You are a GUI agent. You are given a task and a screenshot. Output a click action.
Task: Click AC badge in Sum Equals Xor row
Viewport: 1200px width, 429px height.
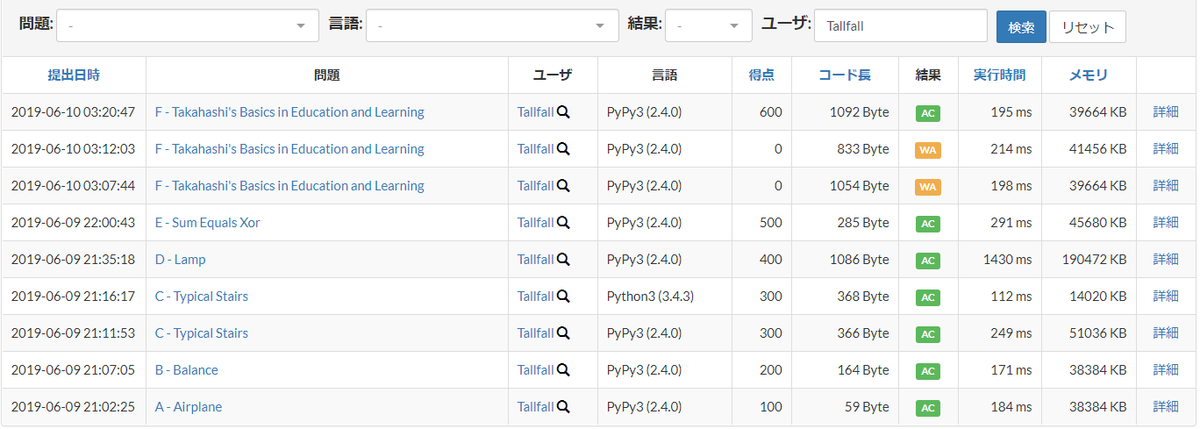[x=928, y=224]
